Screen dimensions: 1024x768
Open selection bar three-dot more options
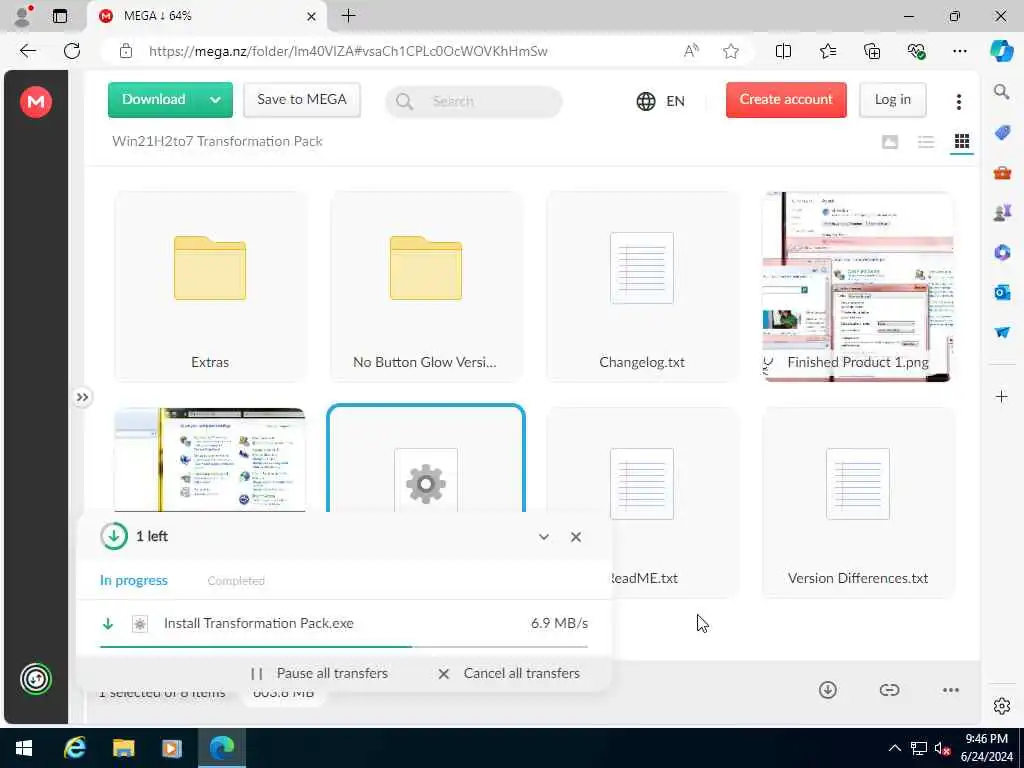point(951,690)
